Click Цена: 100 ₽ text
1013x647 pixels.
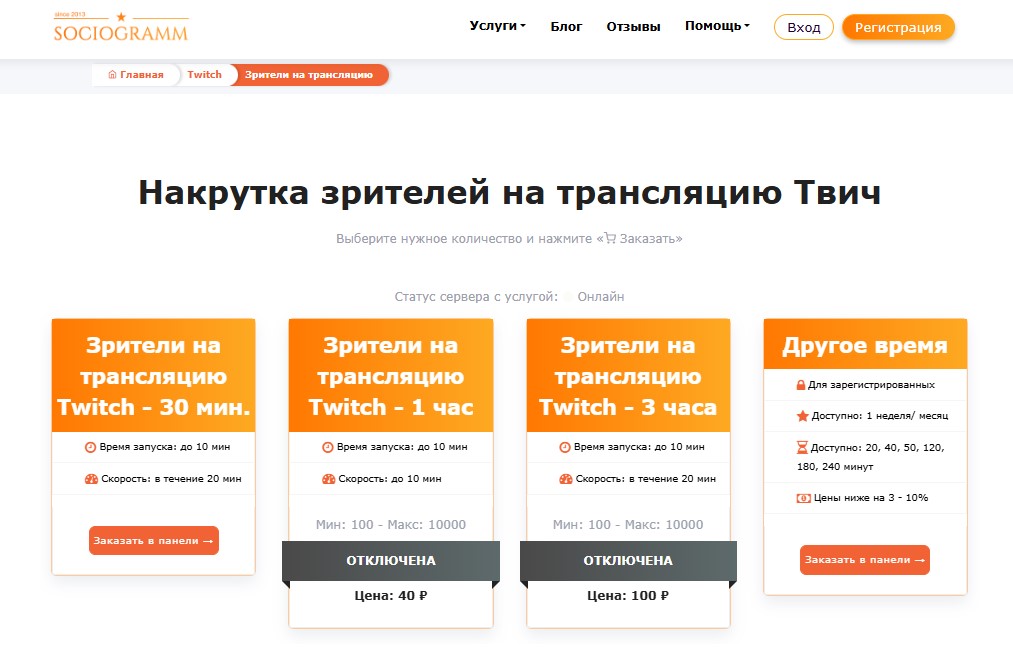click(x=628, y=595)
